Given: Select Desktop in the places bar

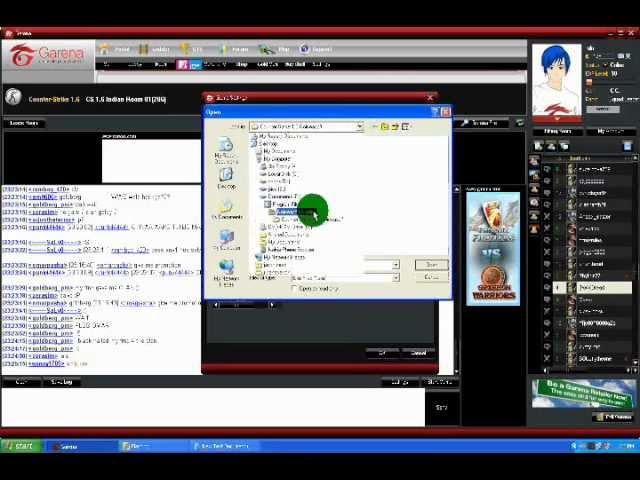Looking at the screenshot, I should pos(226,179).
